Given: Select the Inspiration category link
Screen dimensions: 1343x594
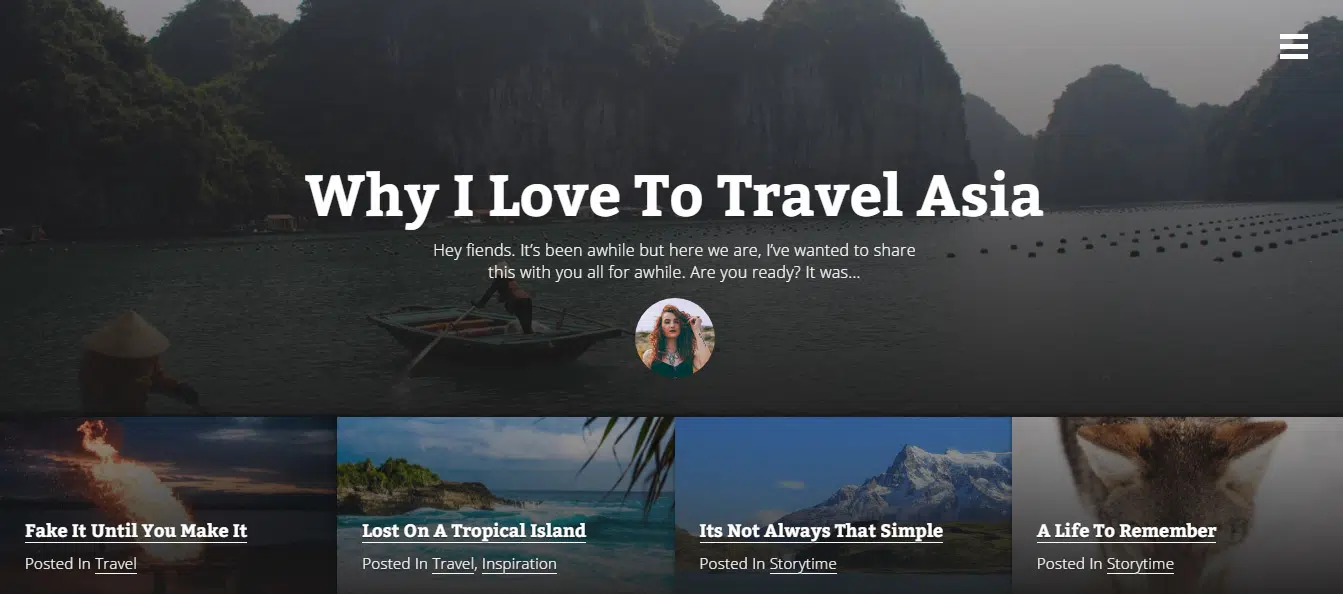Looking at the screenshot, I should coord(519,564).
